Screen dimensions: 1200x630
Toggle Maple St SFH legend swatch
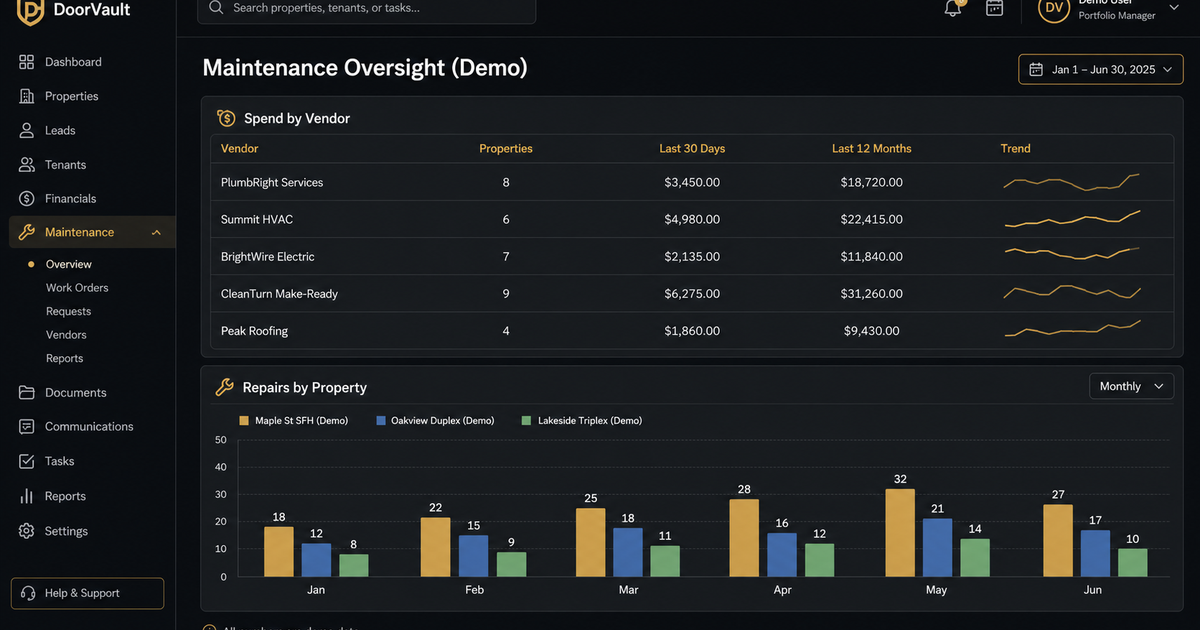(244, 421)
